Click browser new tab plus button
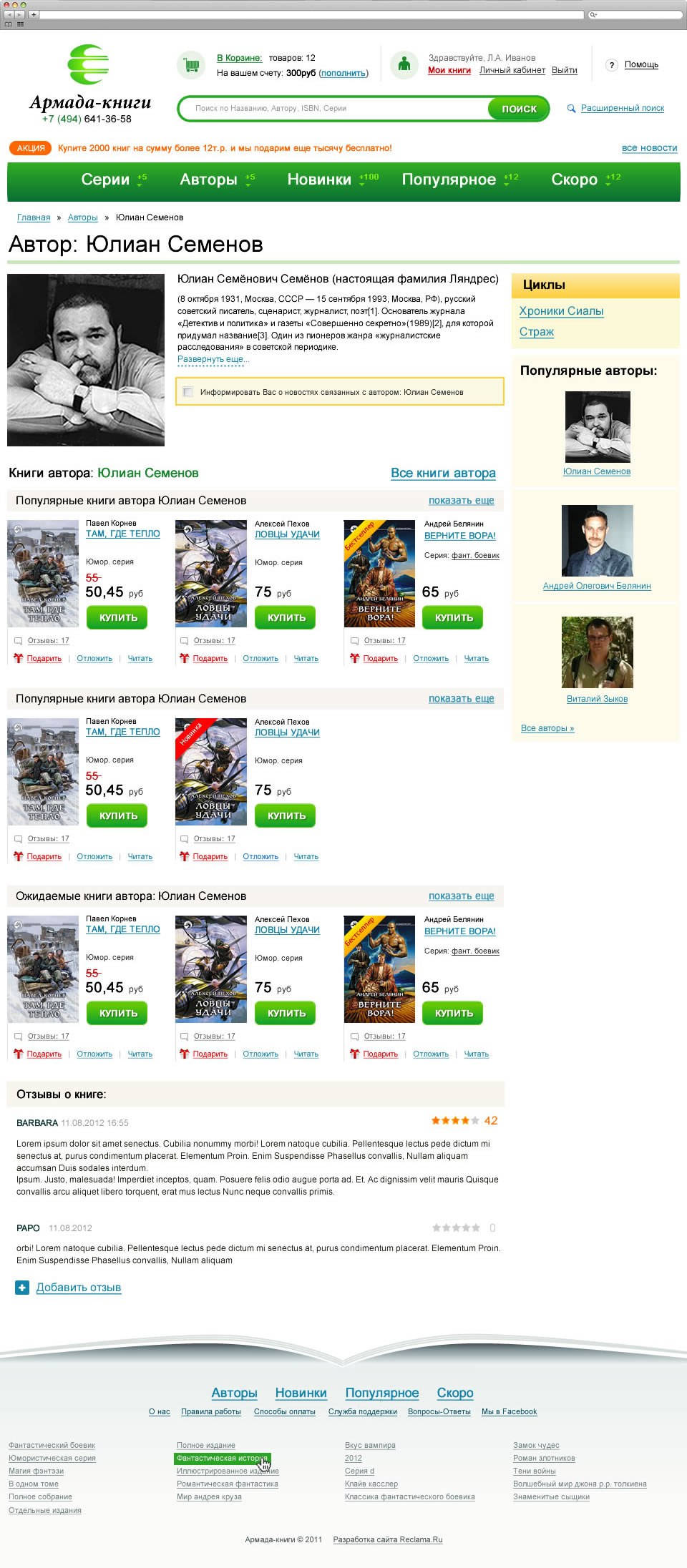The width and height of the screenshot is (687, 1568). 34,14
